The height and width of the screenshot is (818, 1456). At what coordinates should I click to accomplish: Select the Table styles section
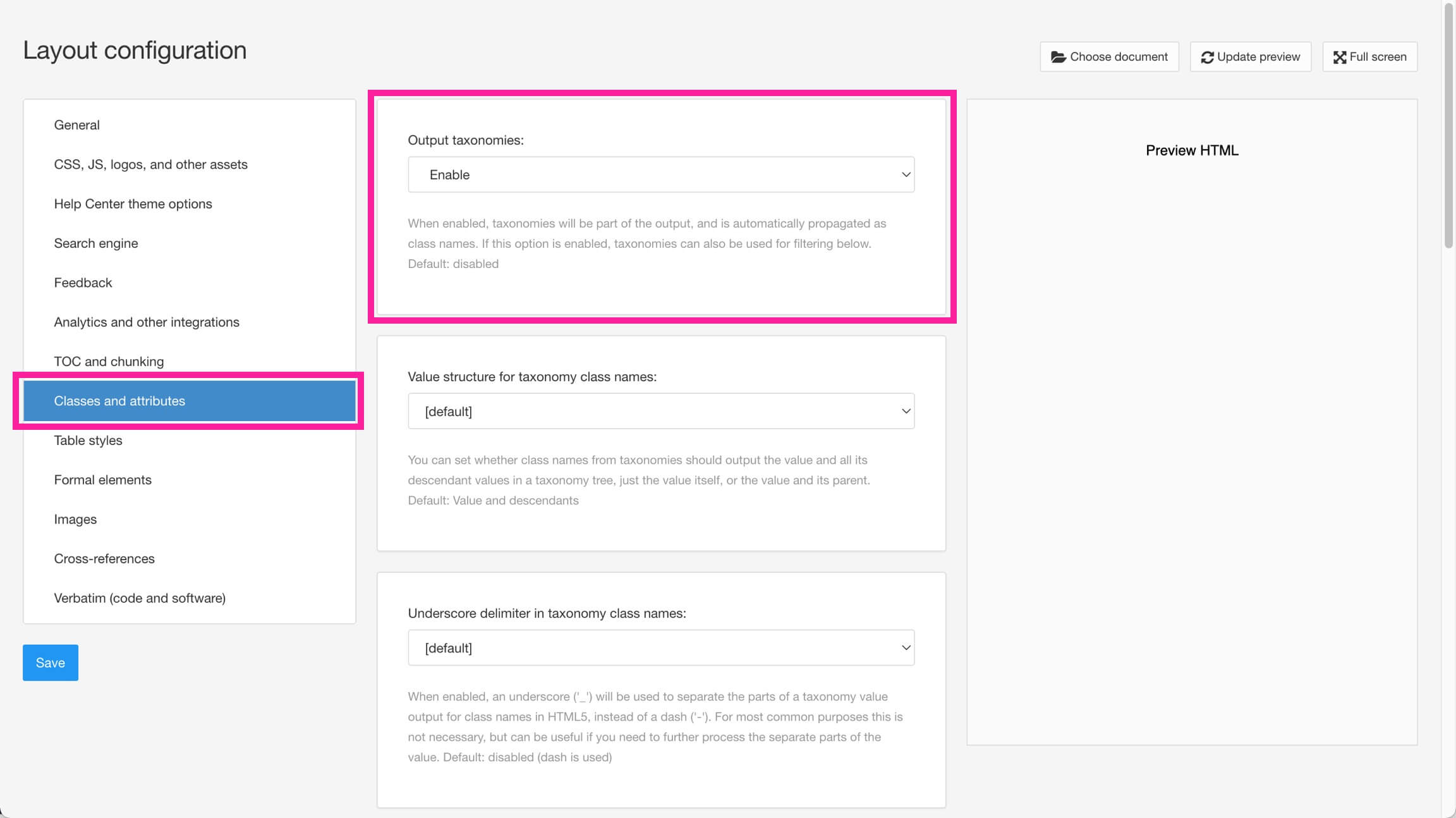[88, 440]
